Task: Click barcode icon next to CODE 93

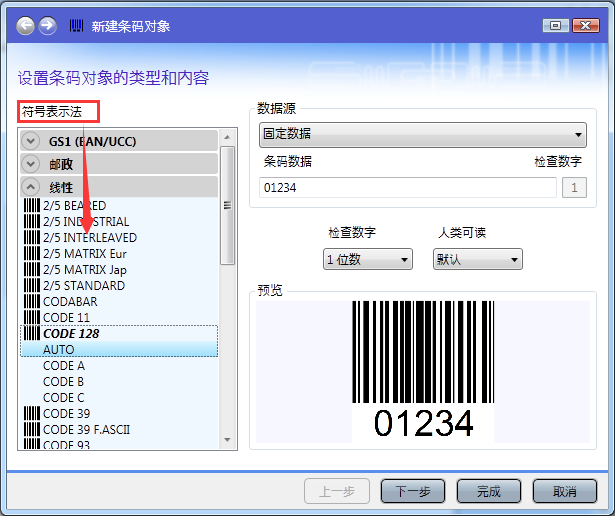Action: point(32,445)
